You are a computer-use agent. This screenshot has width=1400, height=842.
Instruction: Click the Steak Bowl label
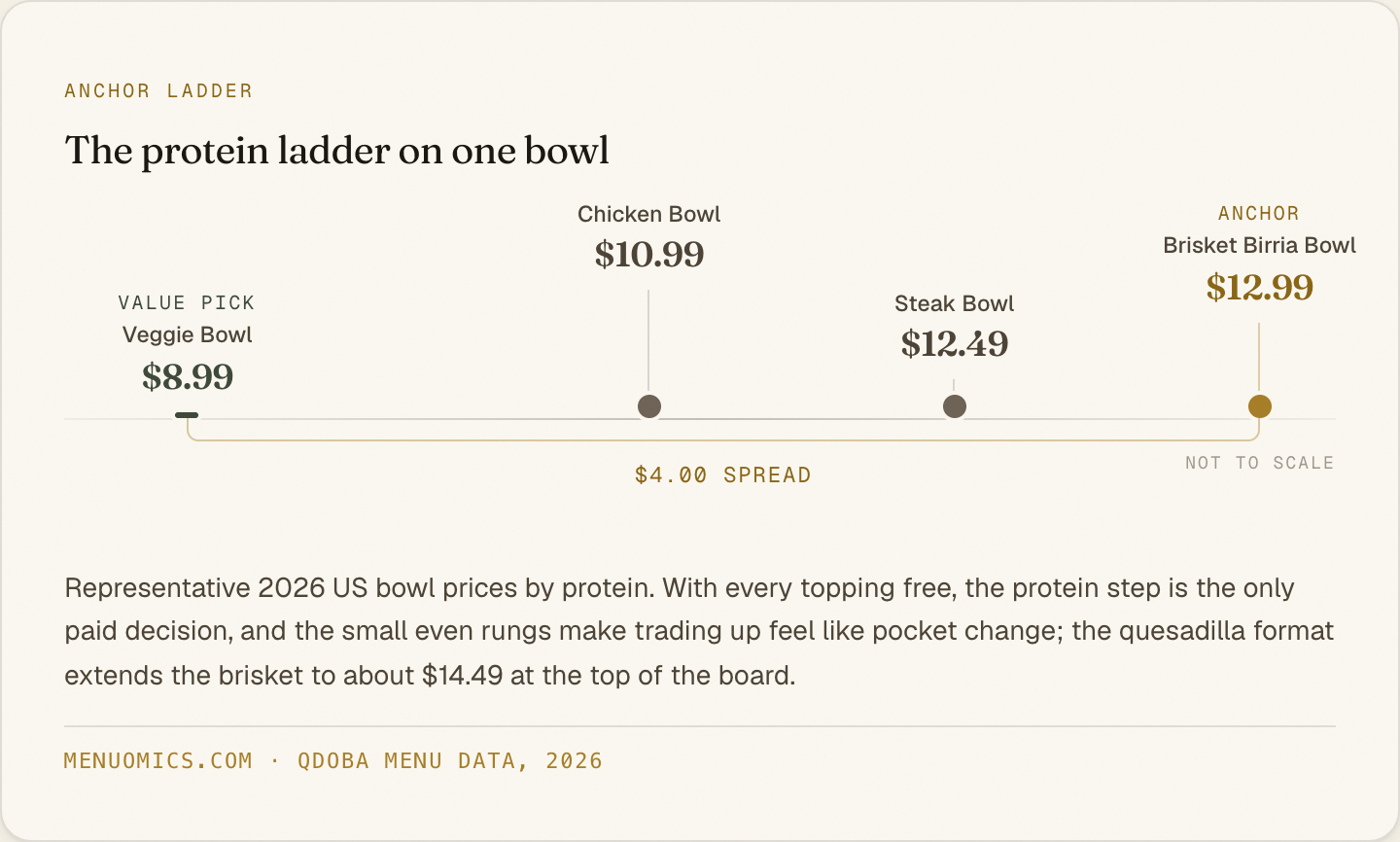(x=955, y=303)
